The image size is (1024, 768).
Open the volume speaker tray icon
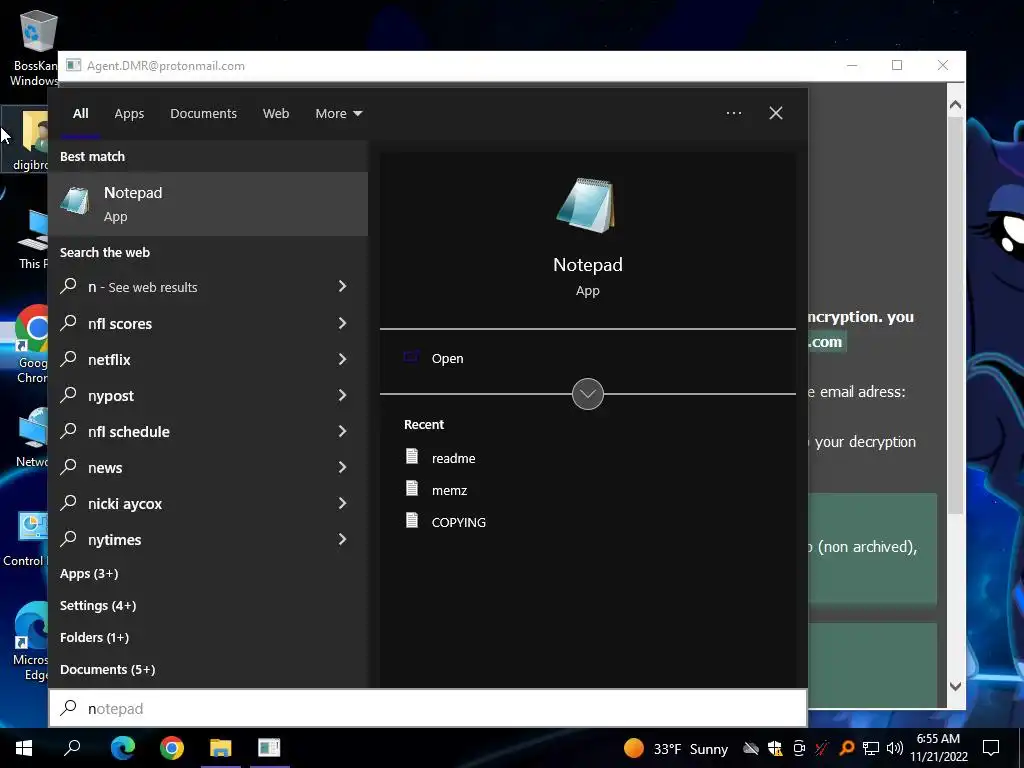(894, 748)
